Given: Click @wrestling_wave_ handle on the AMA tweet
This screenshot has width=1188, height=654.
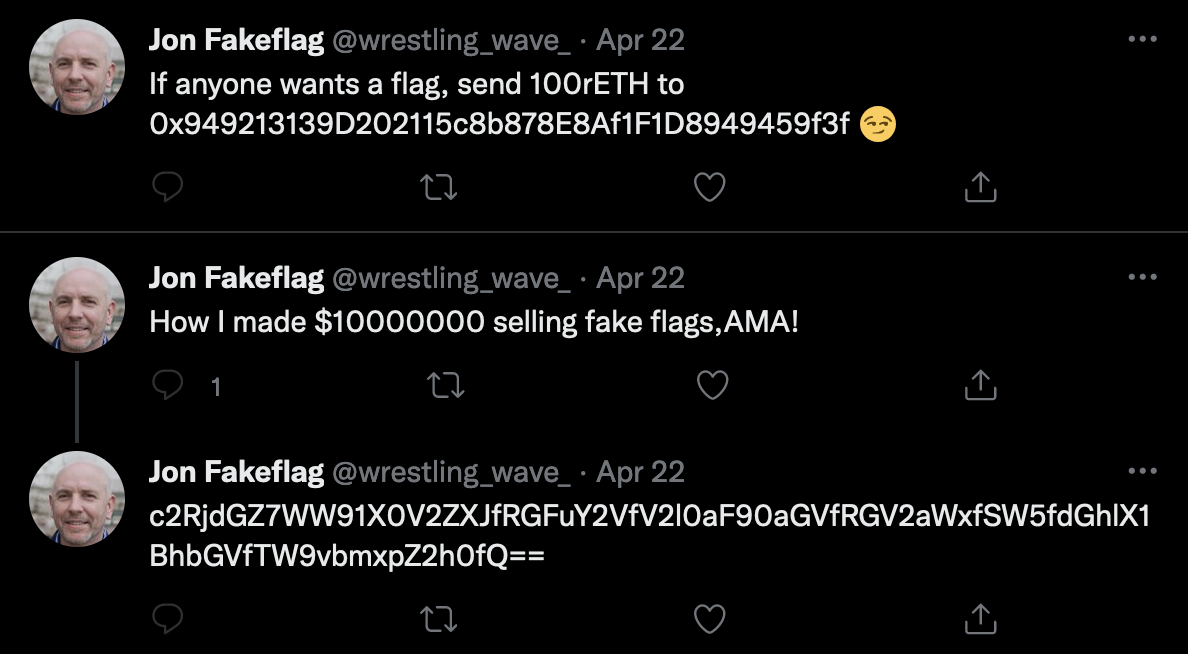Looking at the screenshot, I should pyautogui.click(x=450, y=277).
